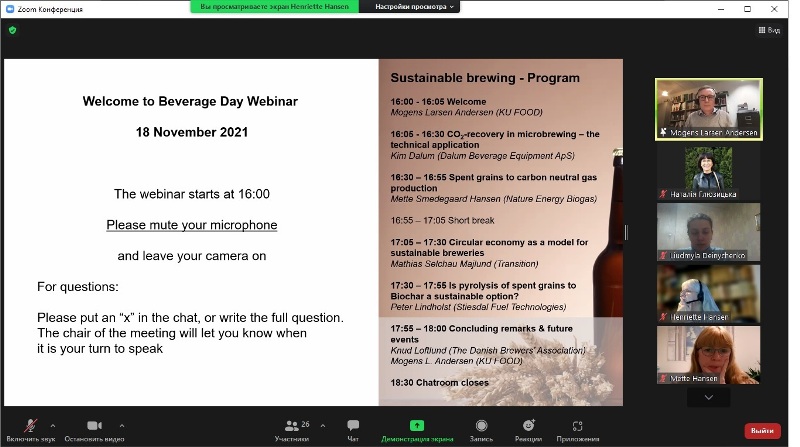The image size is (800, 447).
Task: Open Участники participants panel
Action: pyautogui.click(x=292, y=431)
